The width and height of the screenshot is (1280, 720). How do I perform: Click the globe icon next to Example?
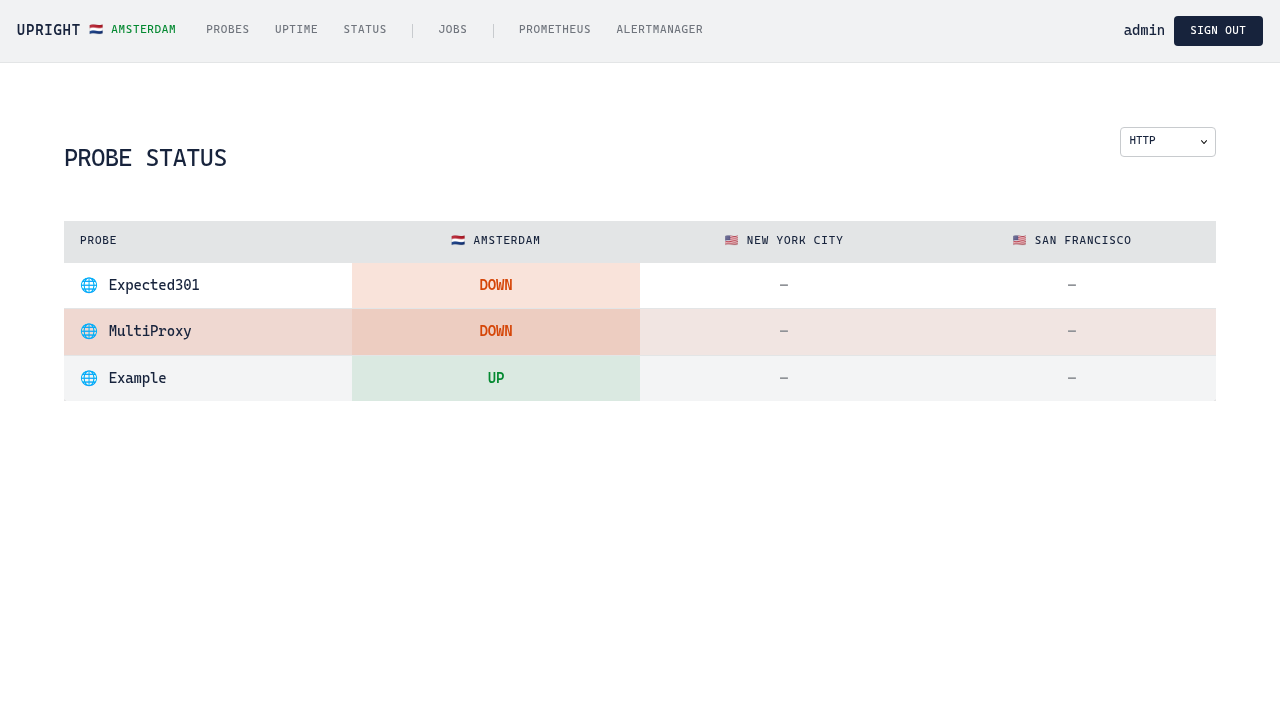[88, 378]
